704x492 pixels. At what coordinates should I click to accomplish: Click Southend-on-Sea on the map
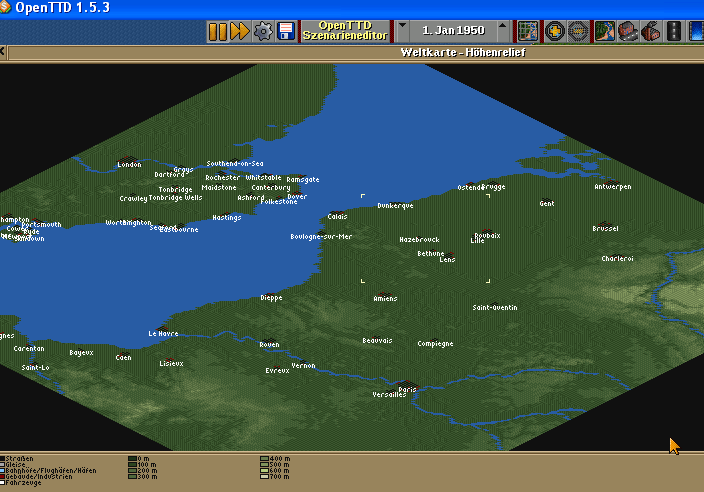(235, 164)
